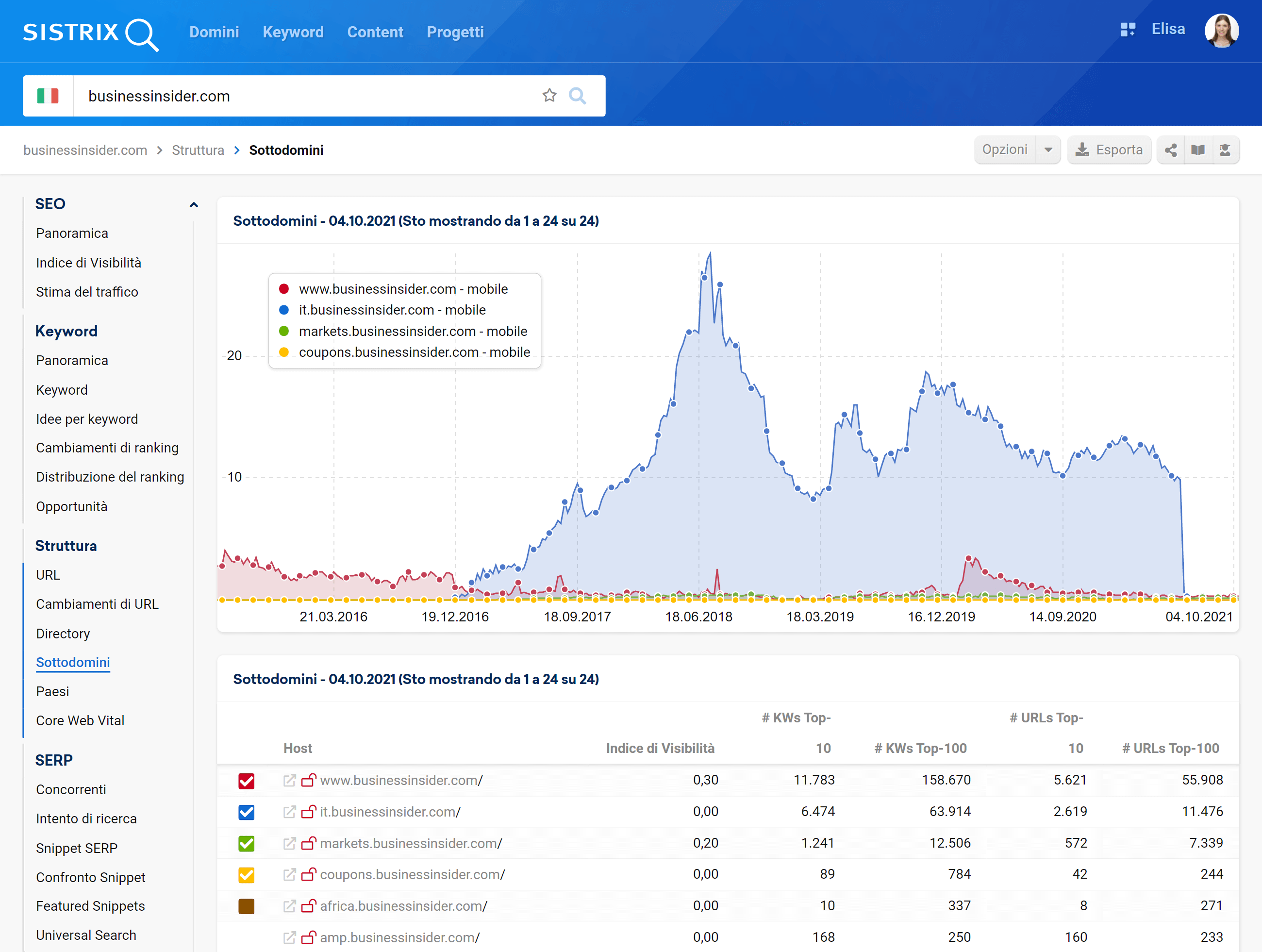Open Indice di Visibilità in the sidebar
The width and height of the screenshot is (1262, 952).
click(x=88, y=263)
